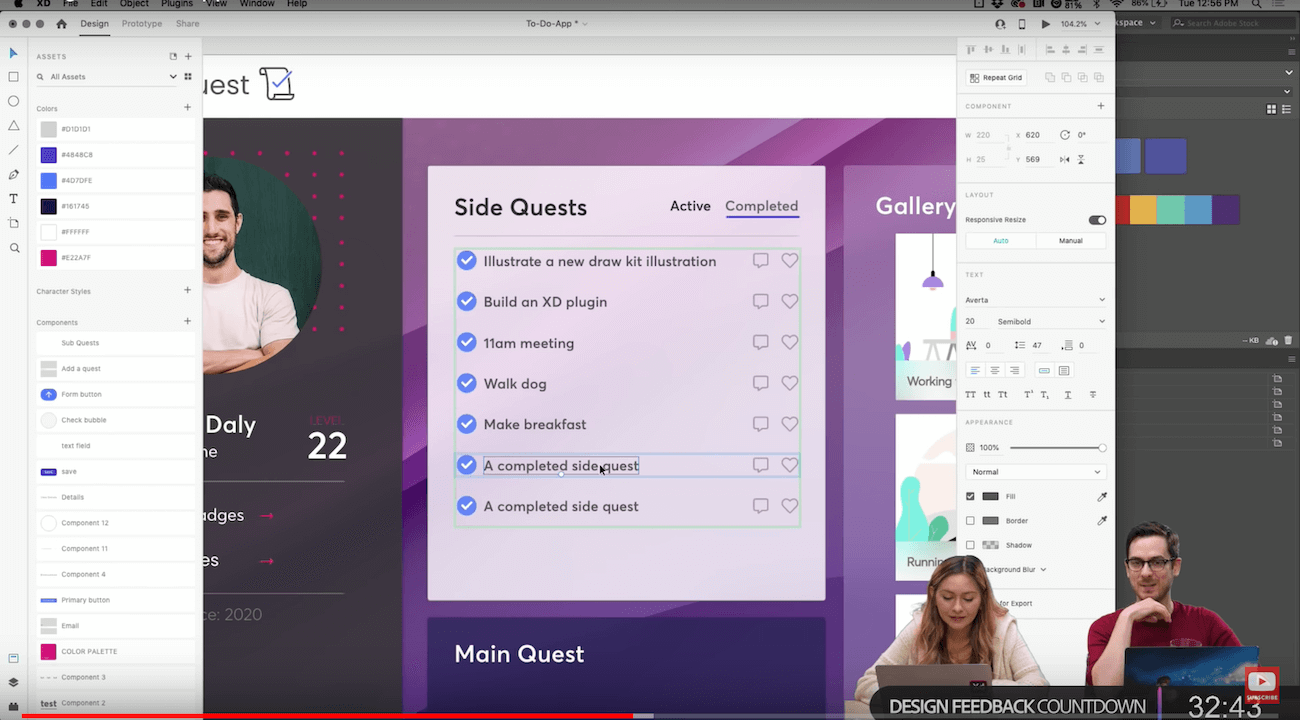Image resolution: width=1300 pixels, height=720 pixels.
Task: Go to the Home screen icon
Action: coord(62,23)
